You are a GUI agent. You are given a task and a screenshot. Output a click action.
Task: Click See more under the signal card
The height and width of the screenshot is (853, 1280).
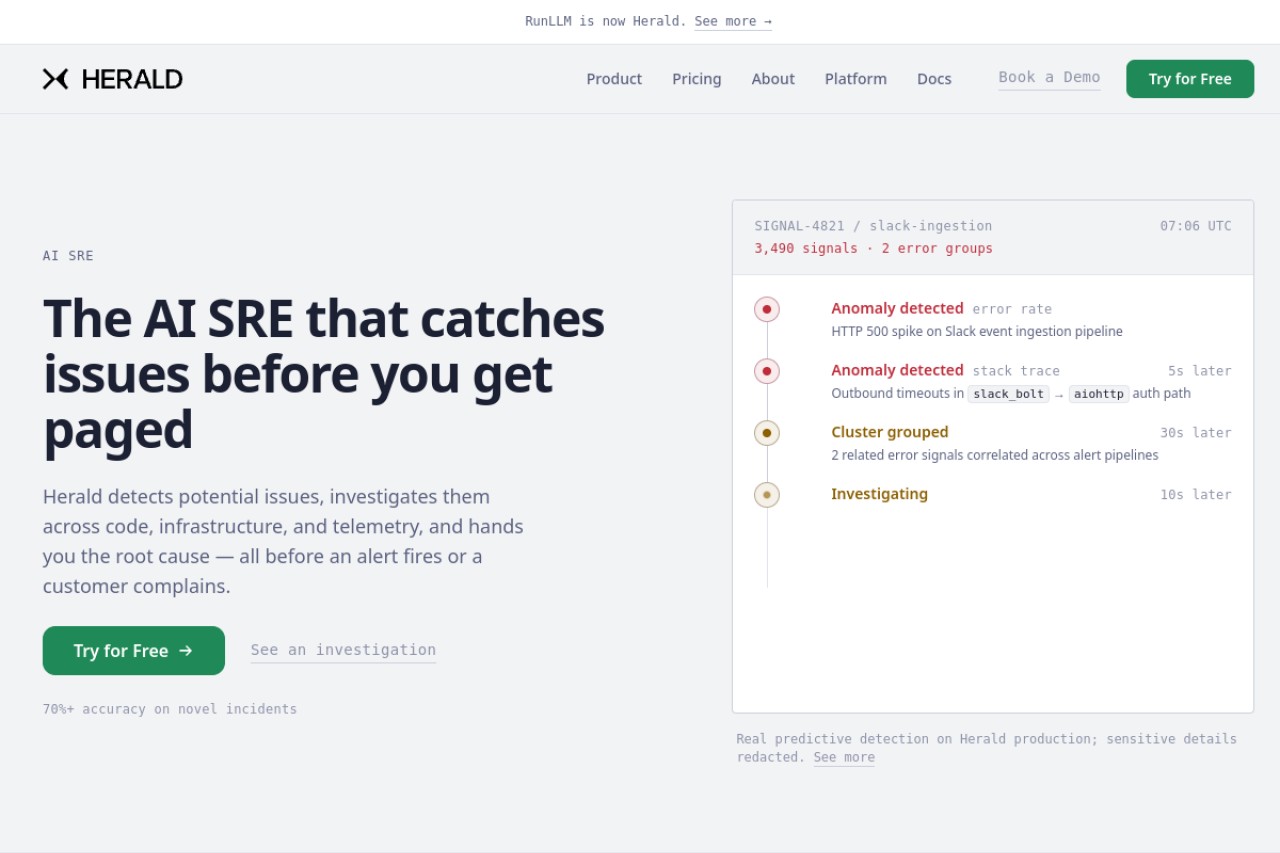tap(844, 757)
